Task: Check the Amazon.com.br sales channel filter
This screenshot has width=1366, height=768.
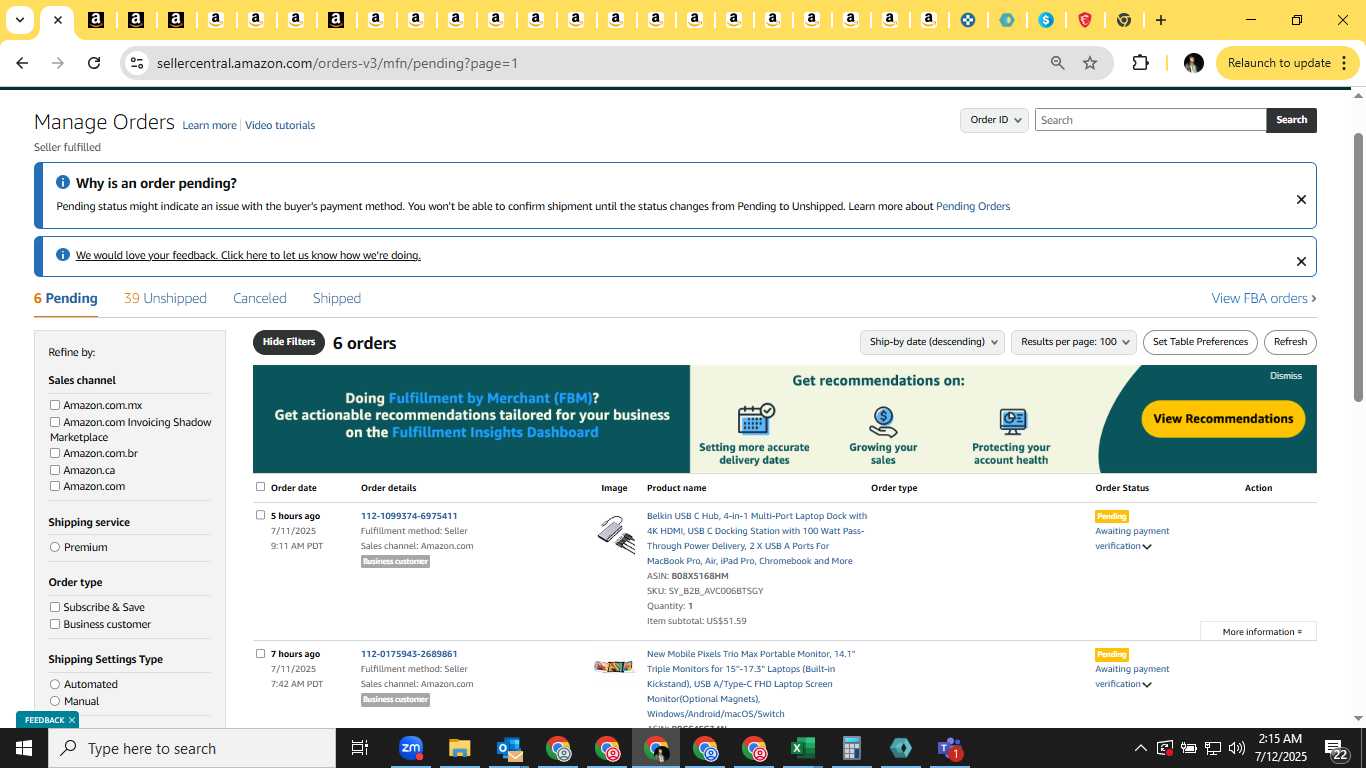Action: pyautogui.click(x=55, y=453)
